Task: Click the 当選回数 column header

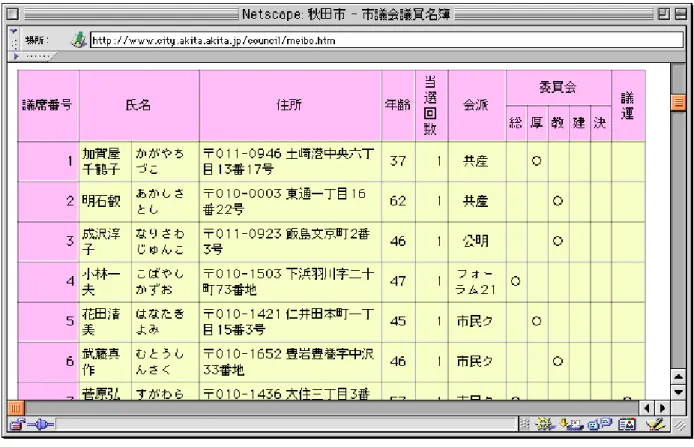Action: coord(432,105)
